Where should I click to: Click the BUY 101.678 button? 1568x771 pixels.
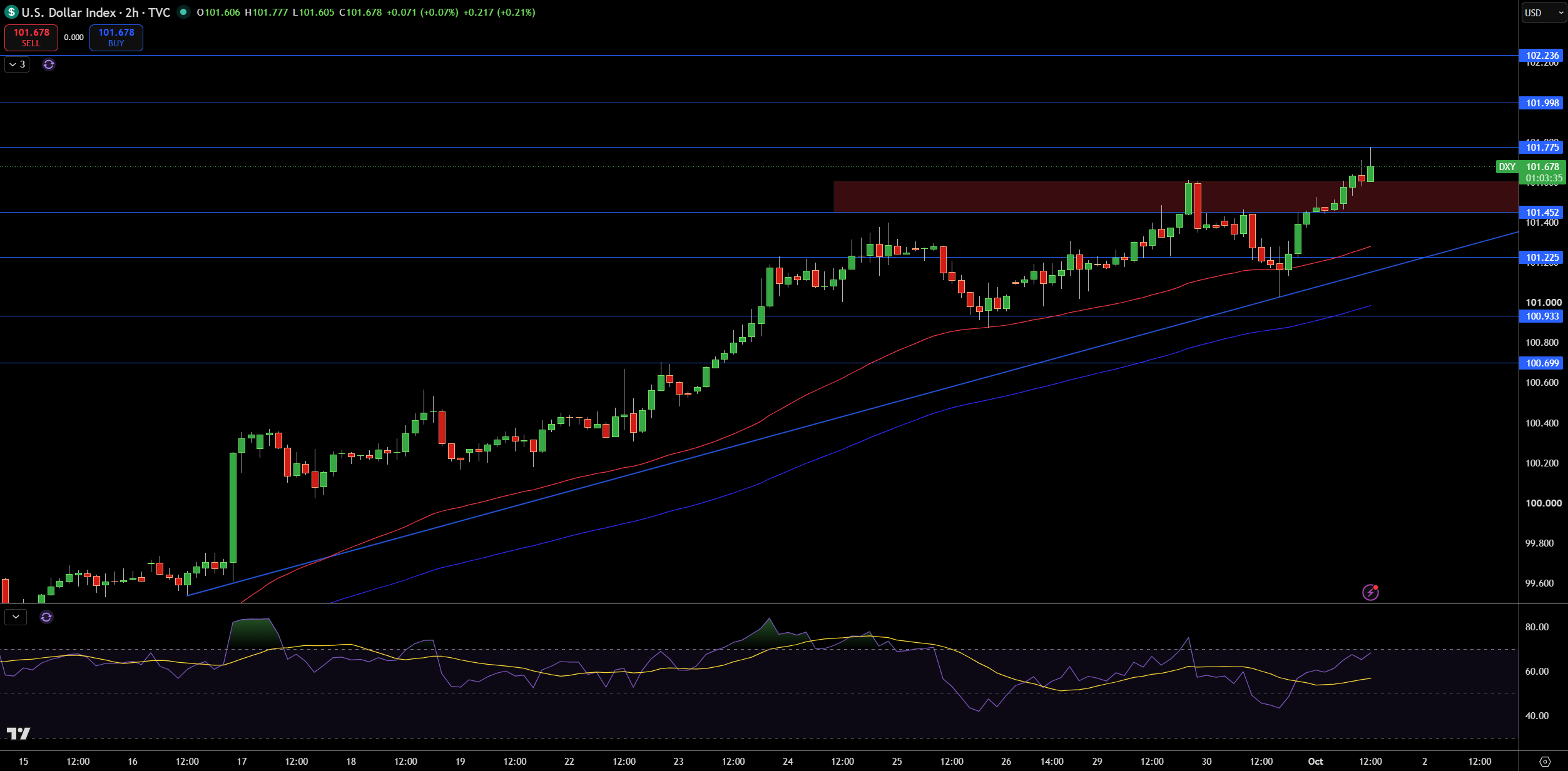tap(116, 38)
